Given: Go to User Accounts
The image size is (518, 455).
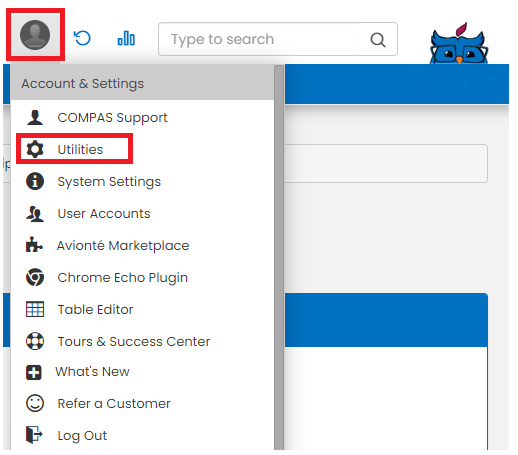Looking at the screenshot, I should click(104, 214).
